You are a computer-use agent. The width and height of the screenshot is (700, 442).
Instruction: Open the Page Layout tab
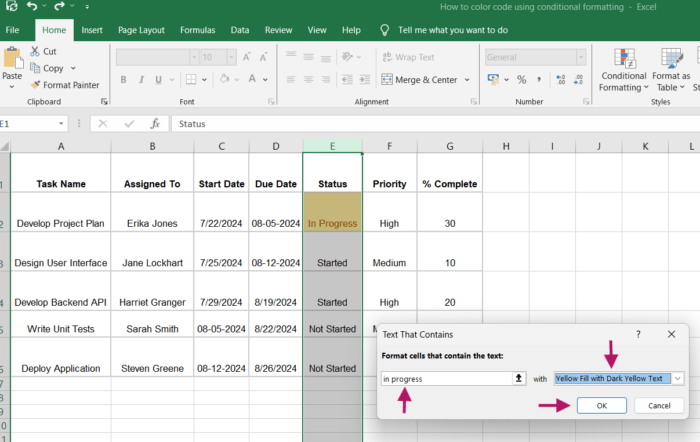(141, 30)
